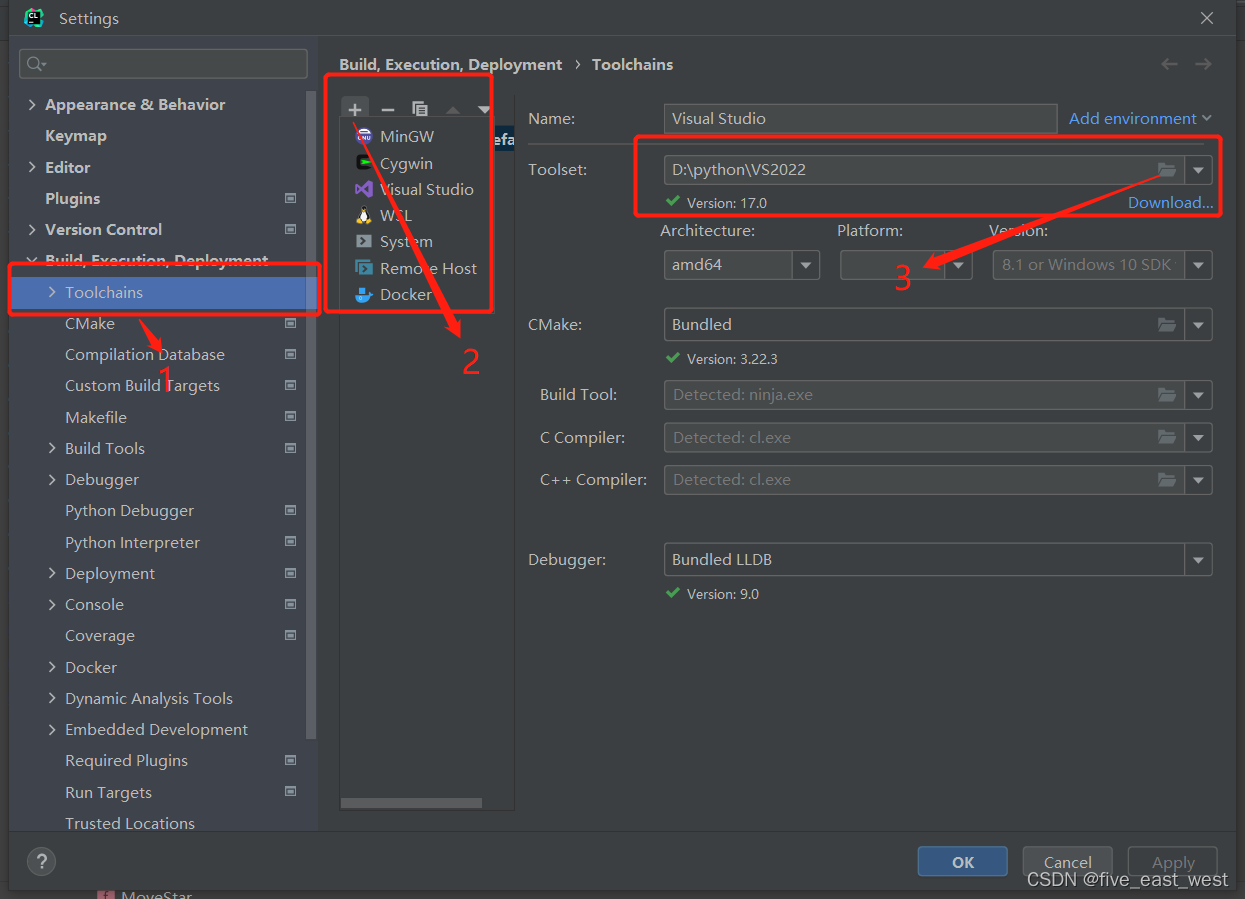This screenshot has height=899, width=1245.
Task: Remove selected toolchain with minus icon
Action: click(x=388, y=110)
